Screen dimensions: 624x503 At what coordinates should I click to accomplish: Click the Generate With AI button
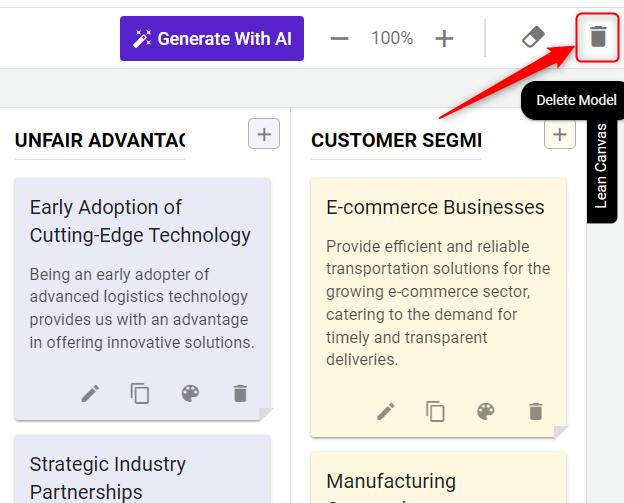pos(212,39)
